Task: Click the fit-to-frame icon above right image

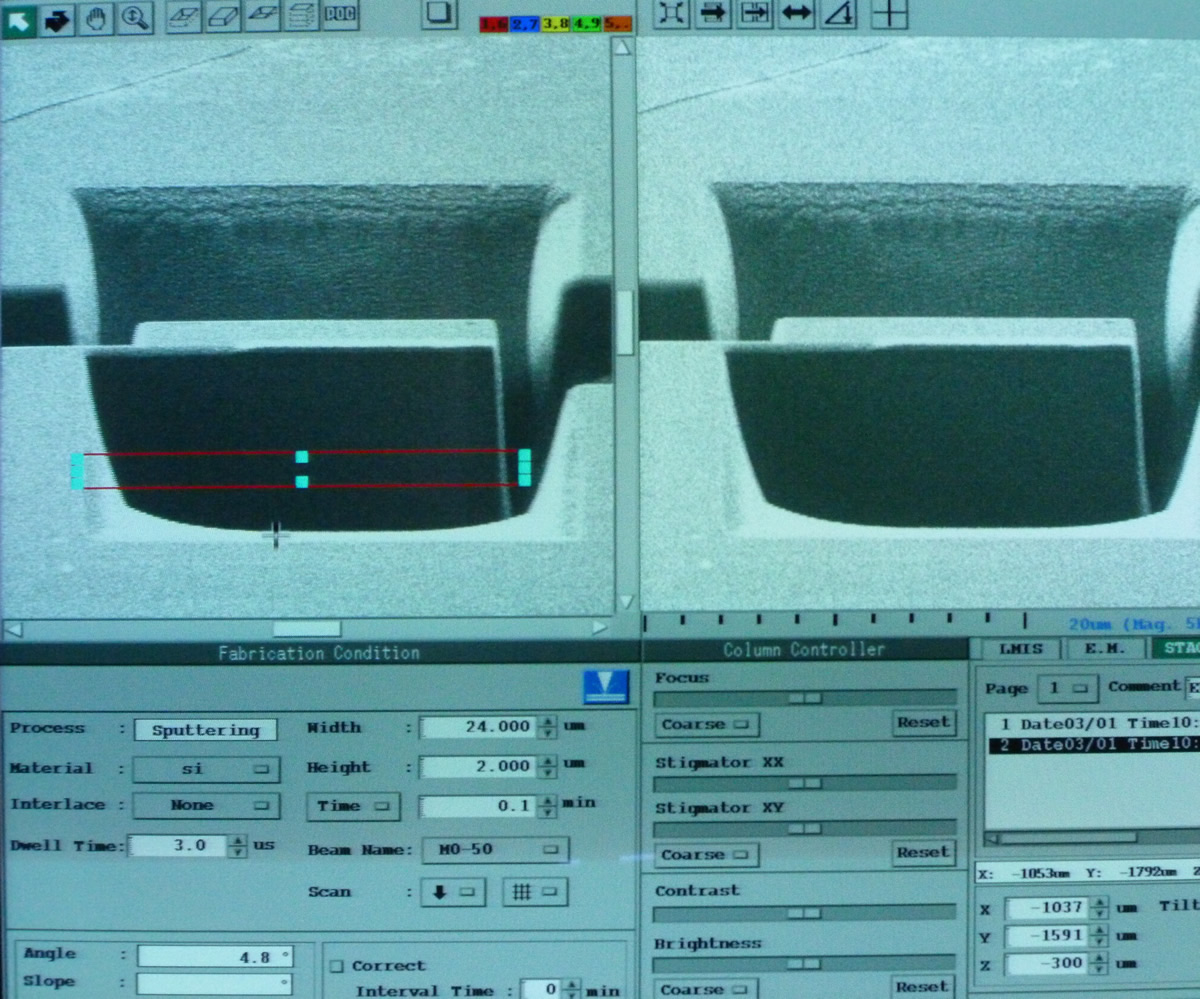Action: point(671,14)
